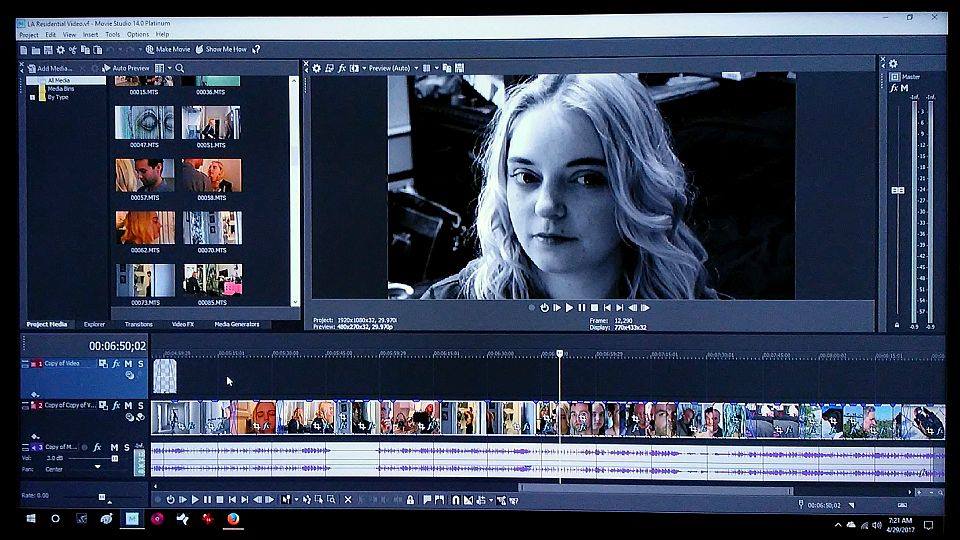Select the All Media folder
This screenshot has height=540, width=960.
point(59,80)
